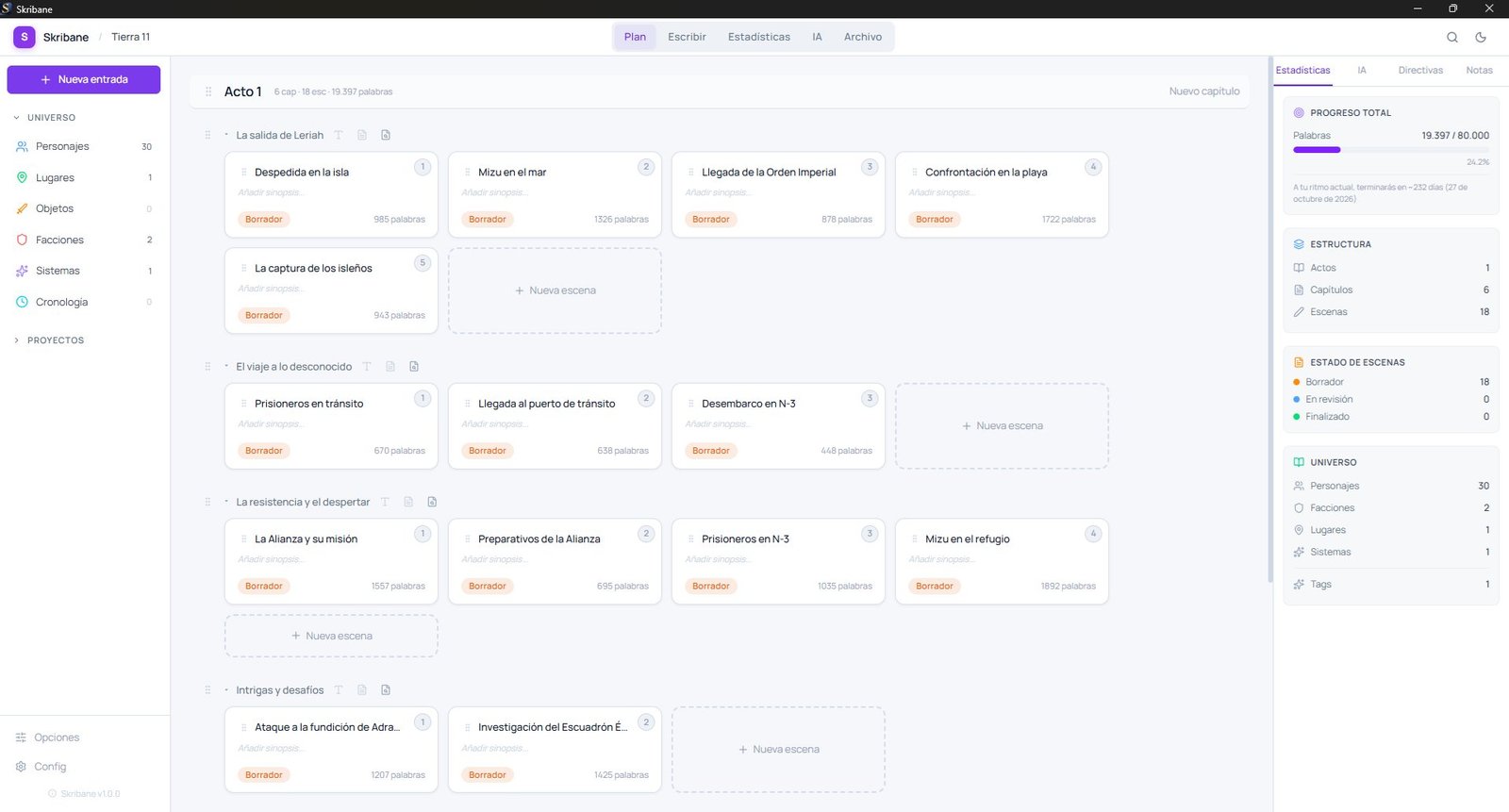Open Personajes in the sidebar
The height and width of the screenshot is (812, 1509).
coord(62,146)
